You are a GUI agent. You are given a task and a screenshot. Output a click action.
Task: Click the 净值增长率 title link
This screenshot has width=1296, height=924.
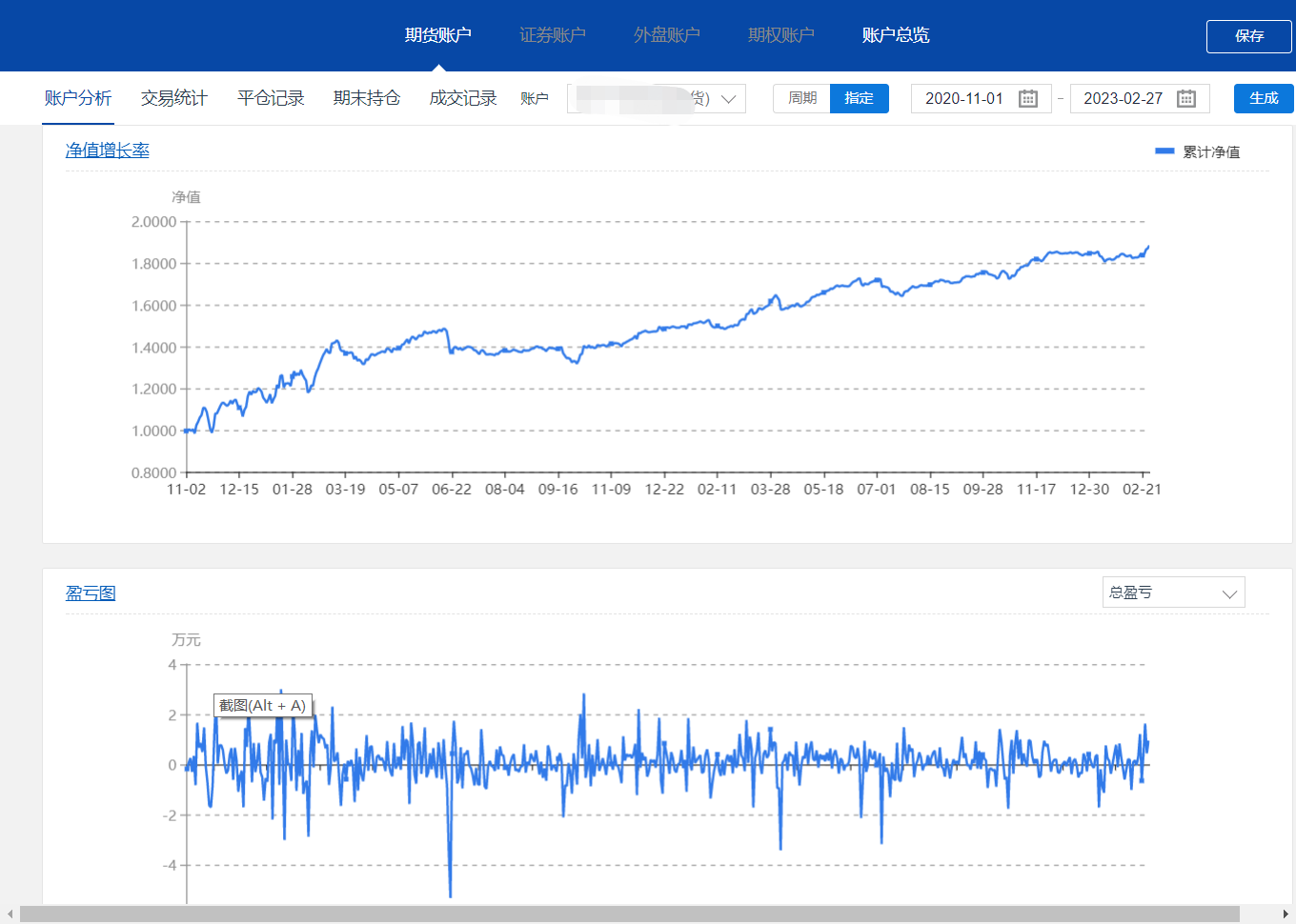tap(107, 151)
